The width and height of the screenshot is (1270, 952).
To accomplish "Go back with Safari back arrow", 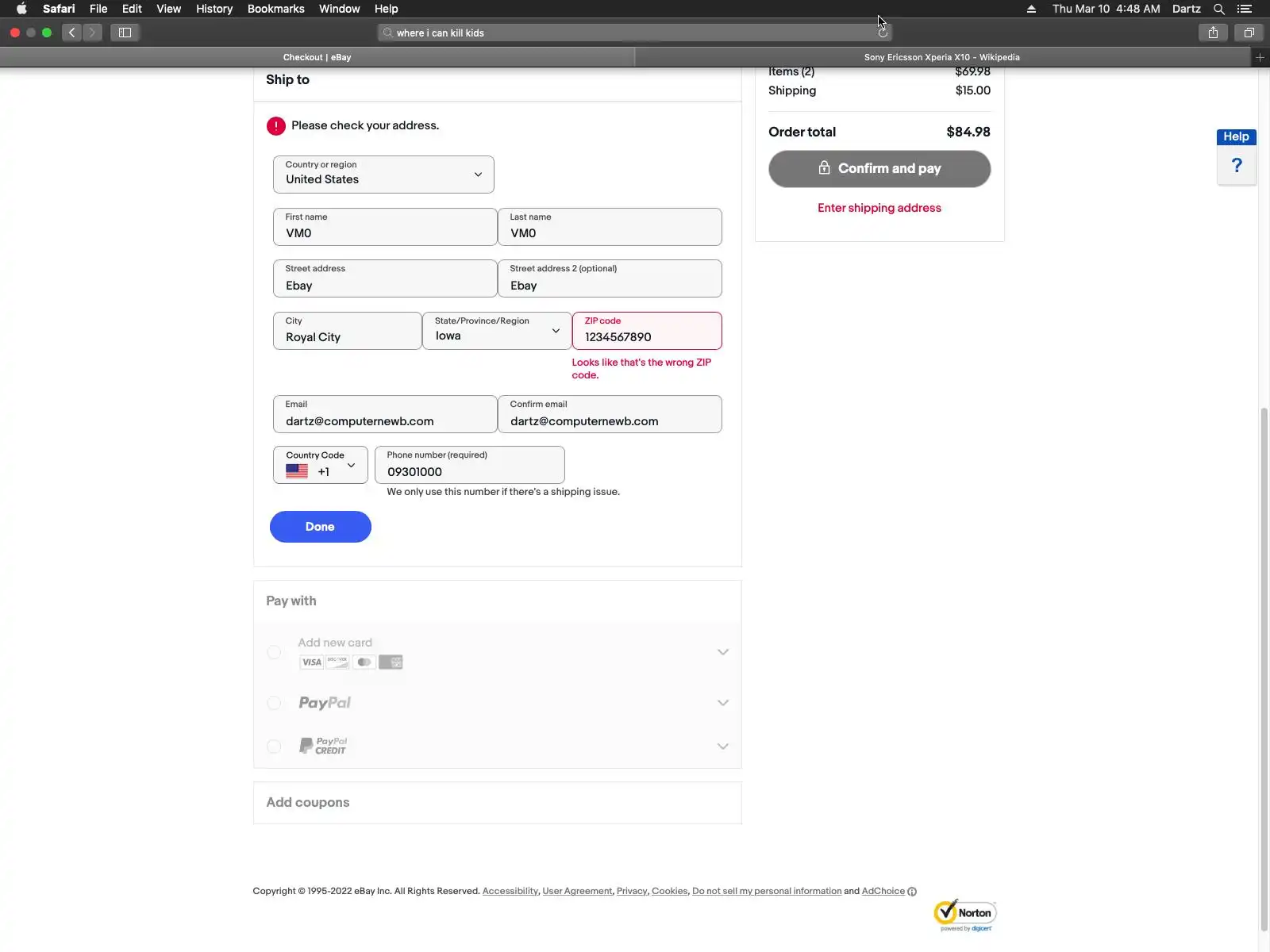I will tap(71, 33).
